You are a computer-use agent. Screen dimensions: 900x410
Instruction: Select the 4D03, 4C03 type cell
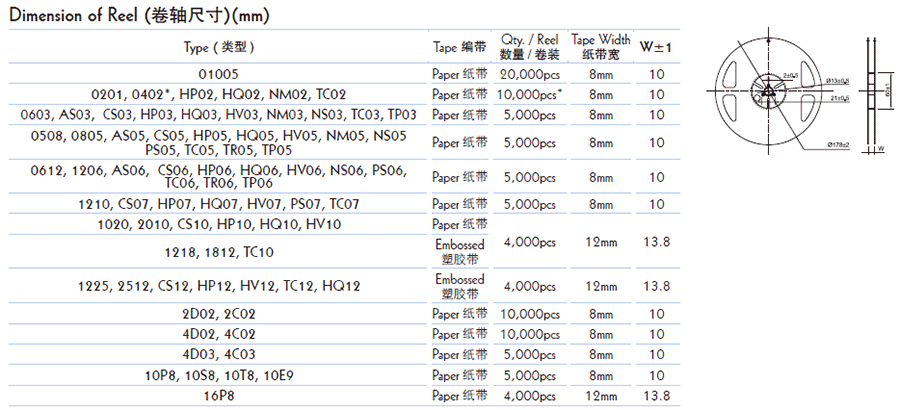tap(220, 354)
